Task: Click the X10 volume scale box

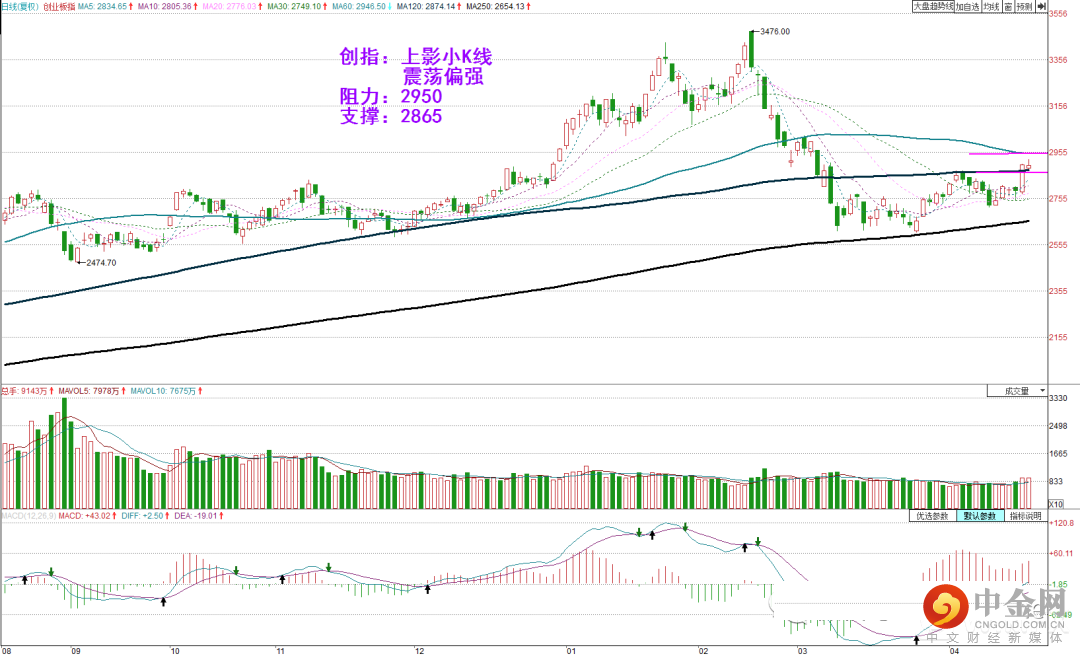Action: [1055, 504]
